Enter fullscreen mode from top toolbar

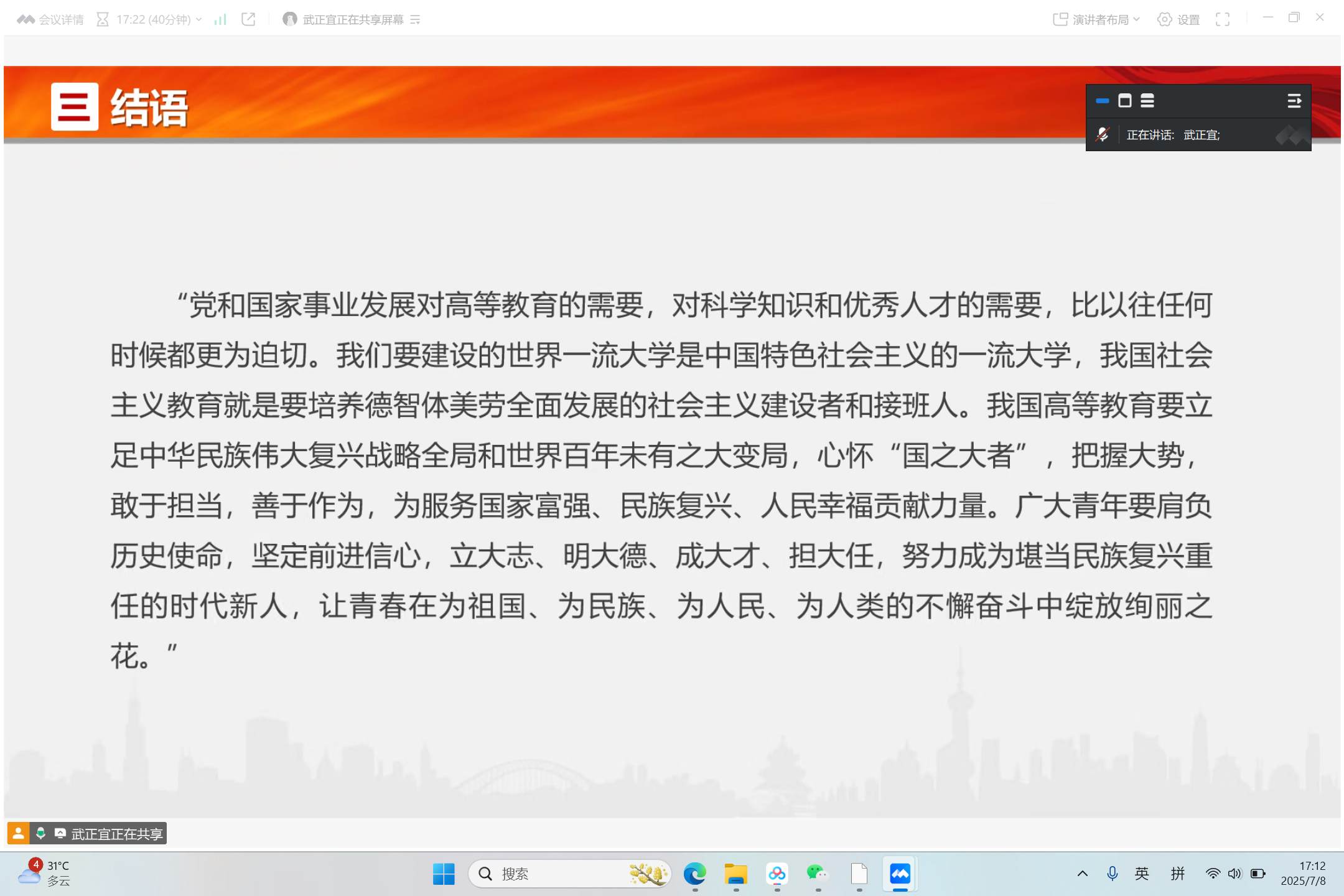pos(1223,19)
